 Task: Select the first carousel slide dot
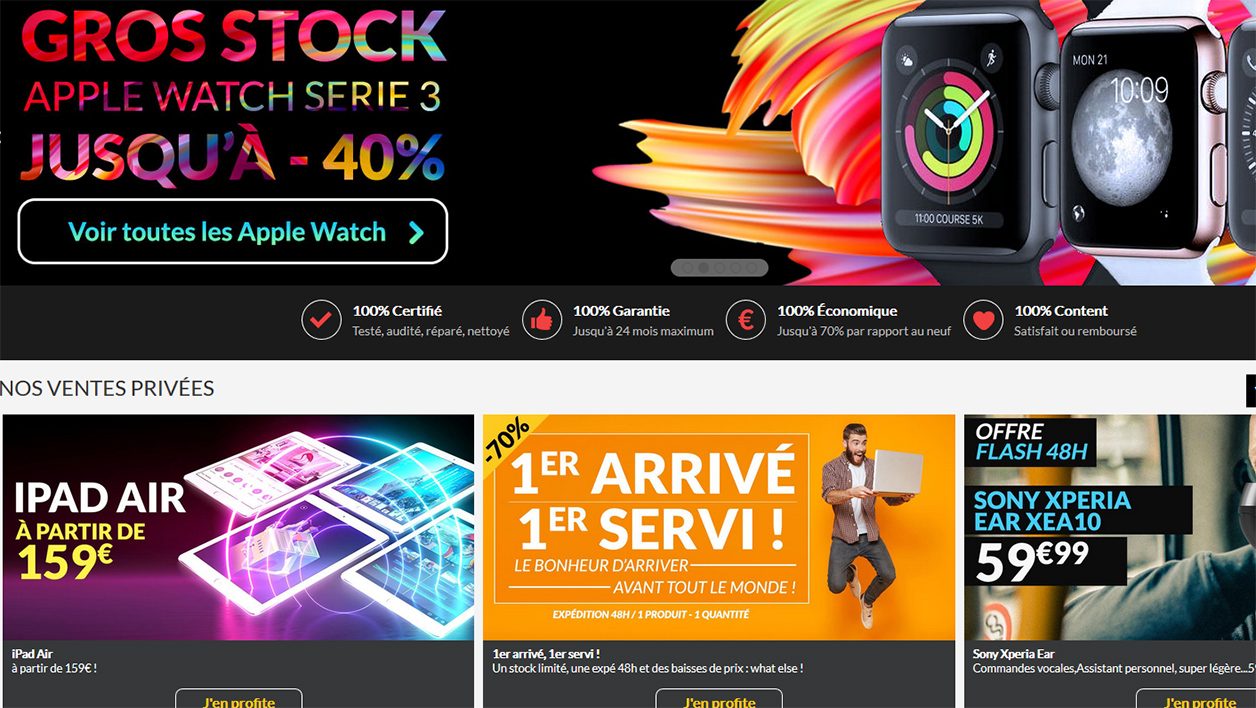(687, 268)
